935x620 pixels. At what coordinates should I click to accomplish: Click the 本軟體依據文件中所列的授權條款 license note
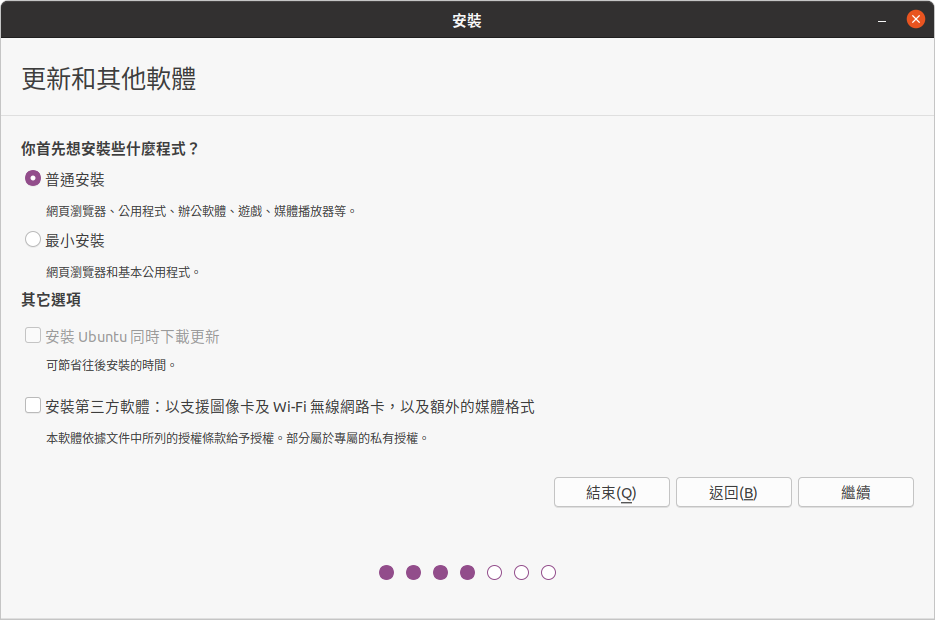click(238, 438)
